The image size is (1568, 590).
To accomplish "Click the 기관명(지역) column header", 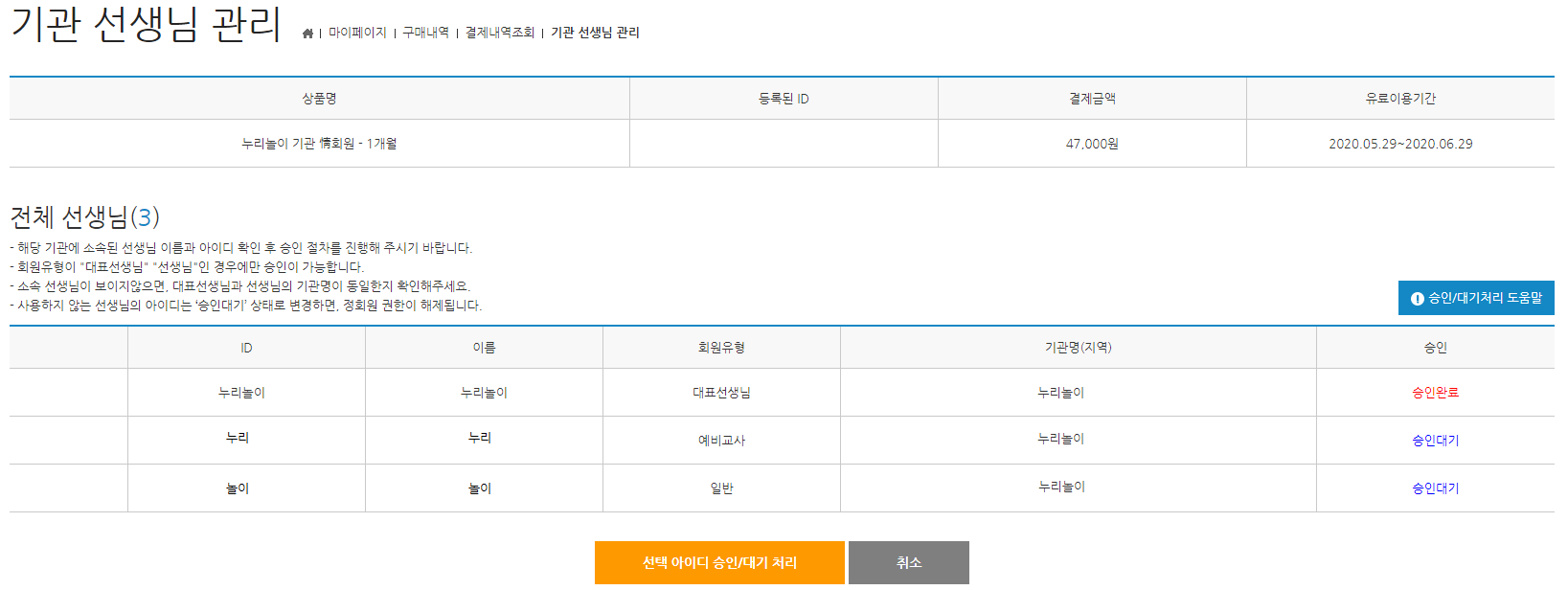I will (1078, 348).
